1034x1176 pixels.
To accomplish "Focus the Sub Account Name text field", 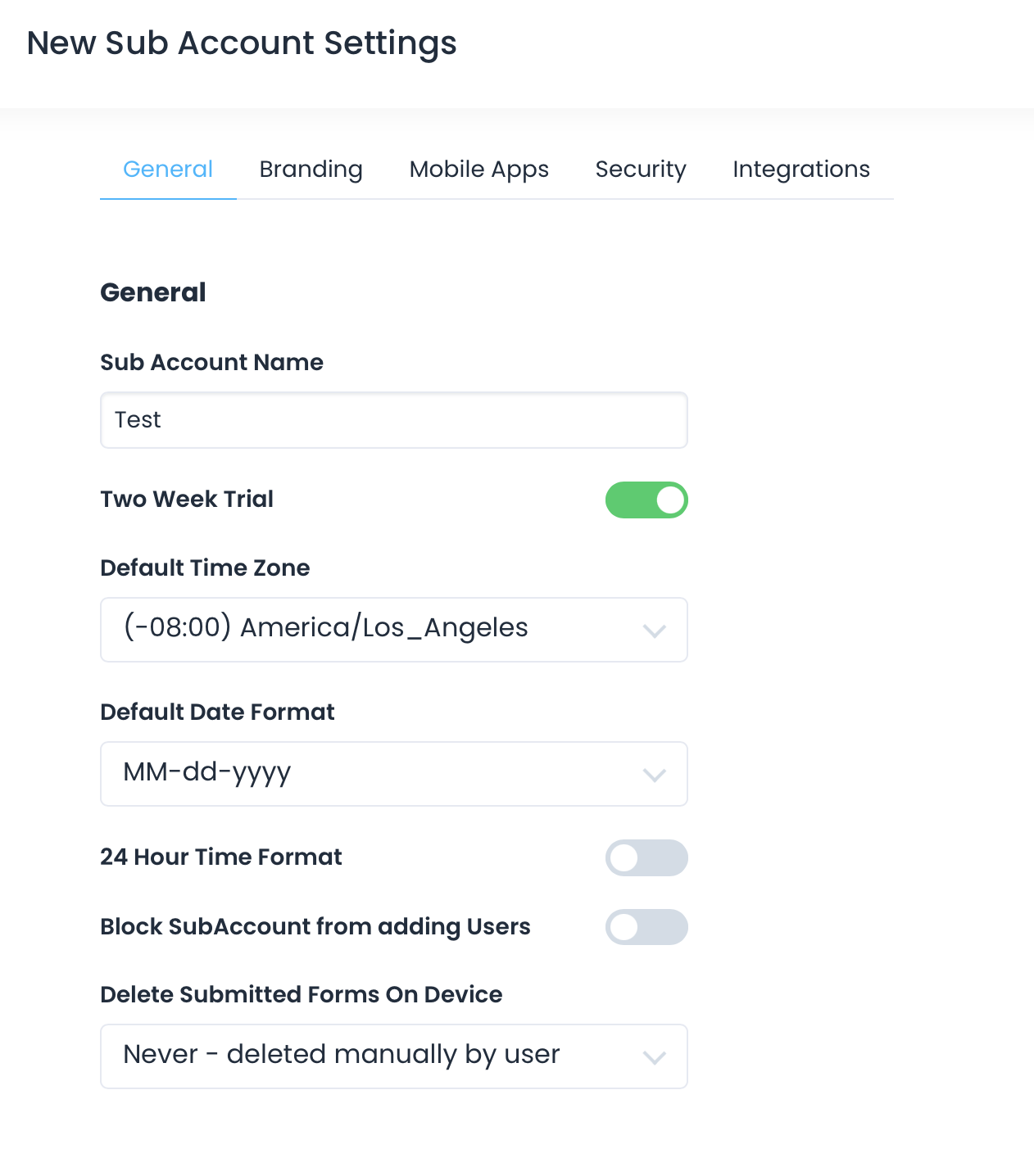I will [x=393, y=420].
